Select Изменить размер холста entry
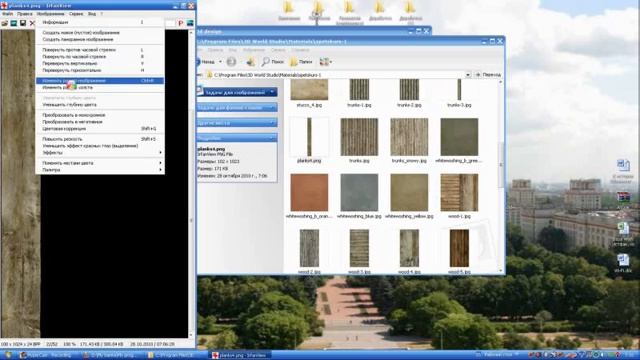Image resolution: width=640 pixels, height=360 pixels. click(100, 88)
